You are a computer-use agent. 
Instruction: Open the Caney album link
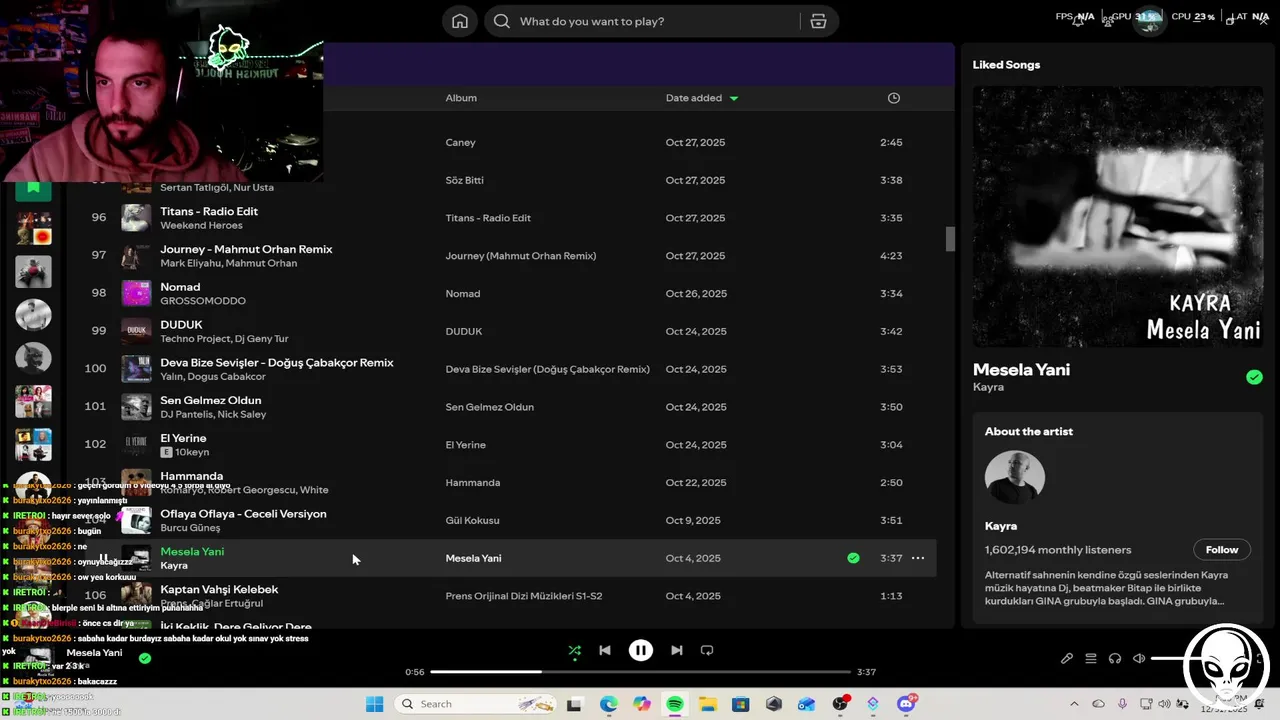460,142
